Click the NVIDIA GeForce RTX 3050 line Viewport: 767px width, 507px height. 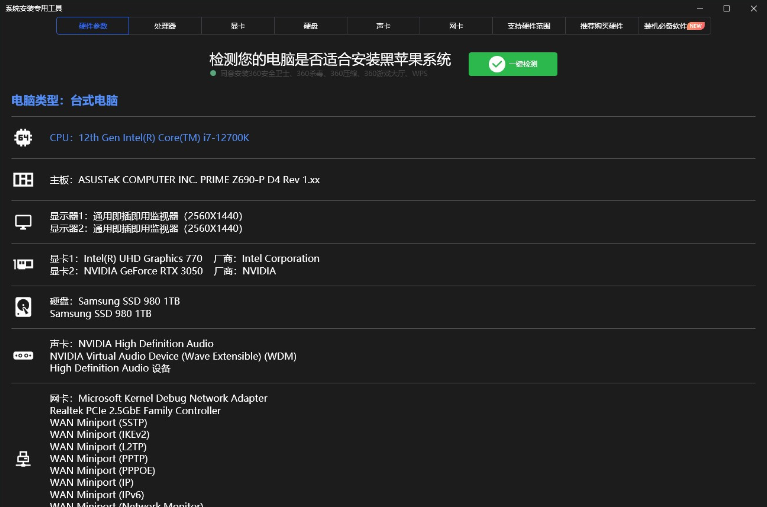[163, 271]
